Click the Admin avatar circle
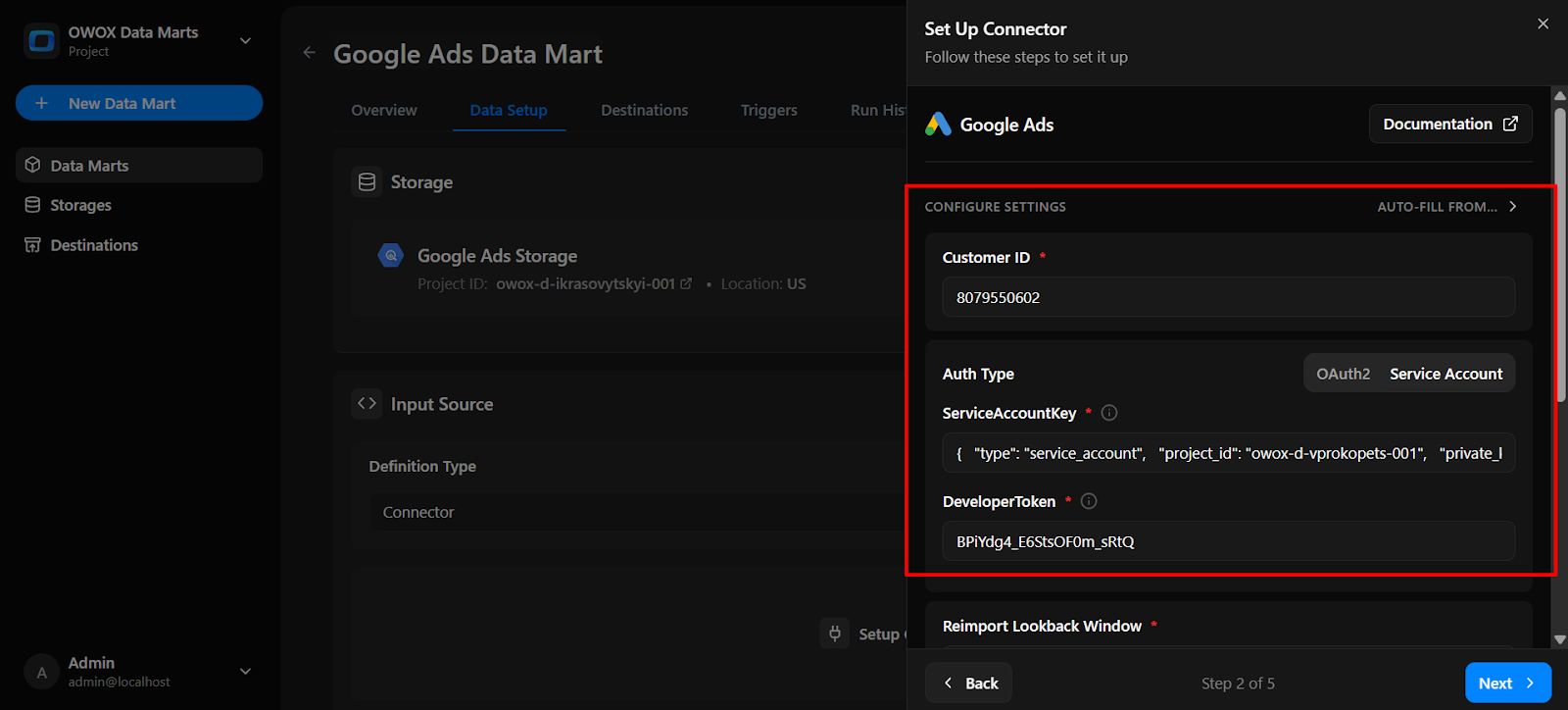 pos(41,673)
